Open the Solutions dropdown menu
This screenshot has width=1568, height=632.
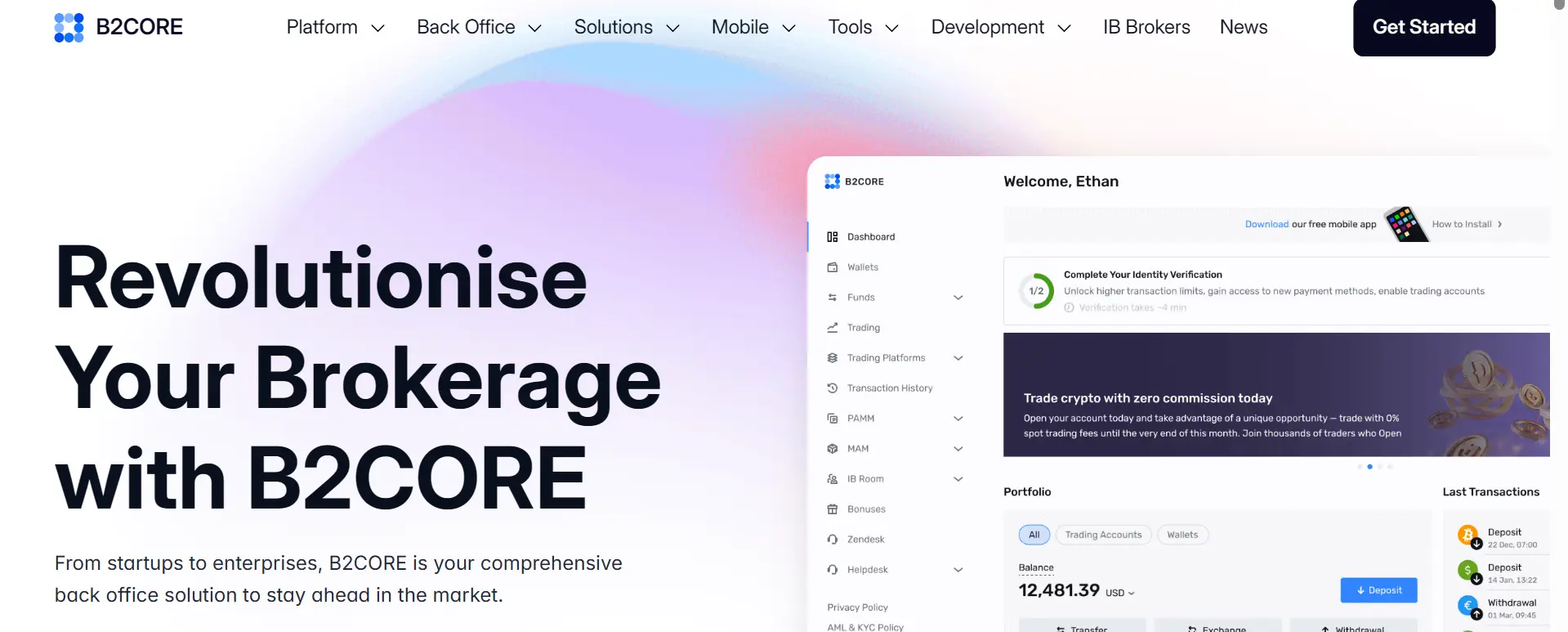(627, 27)
